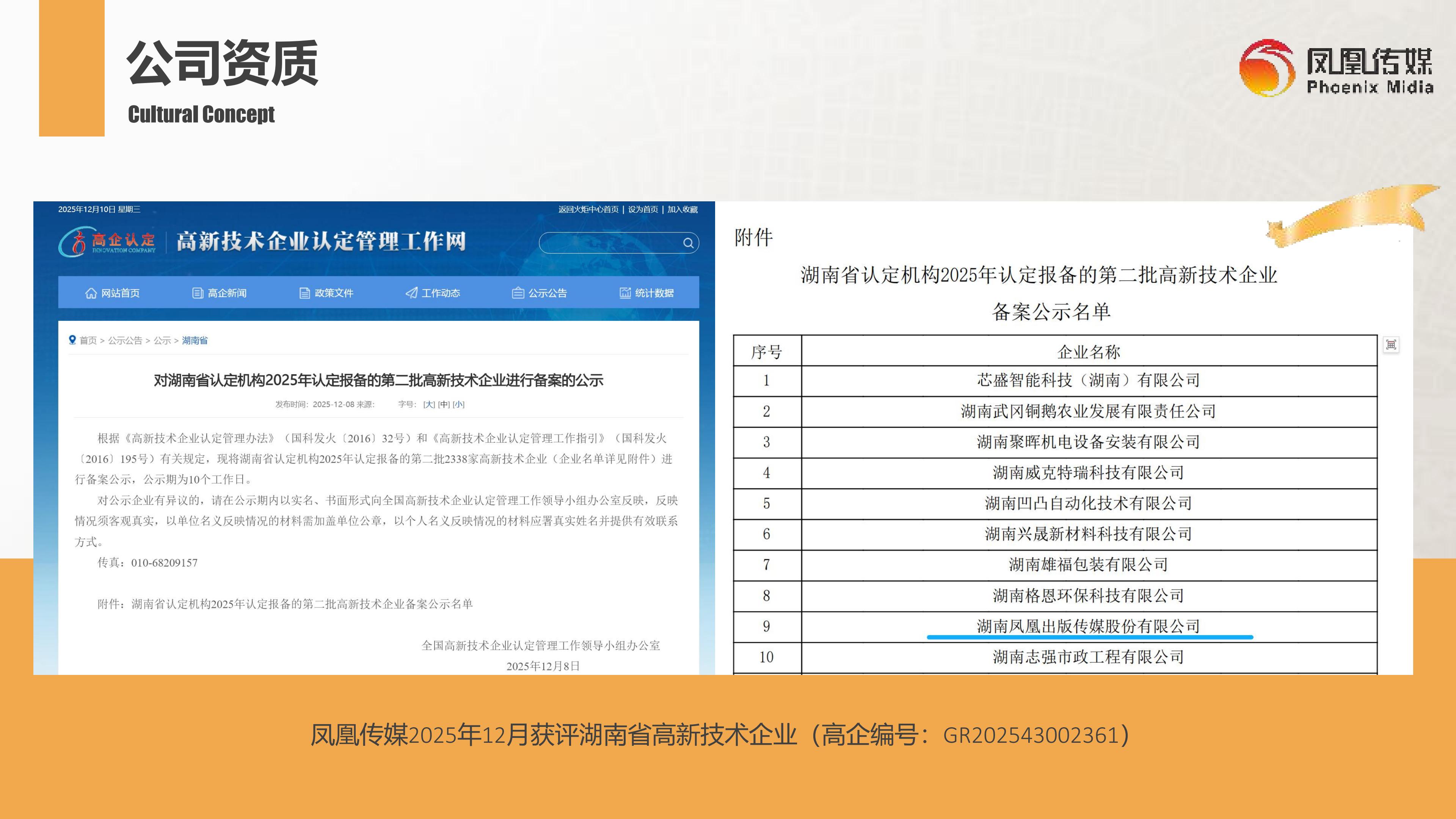Click the Phoenix Media logo
The image size is (1456, 819).
click(1336, 68)
